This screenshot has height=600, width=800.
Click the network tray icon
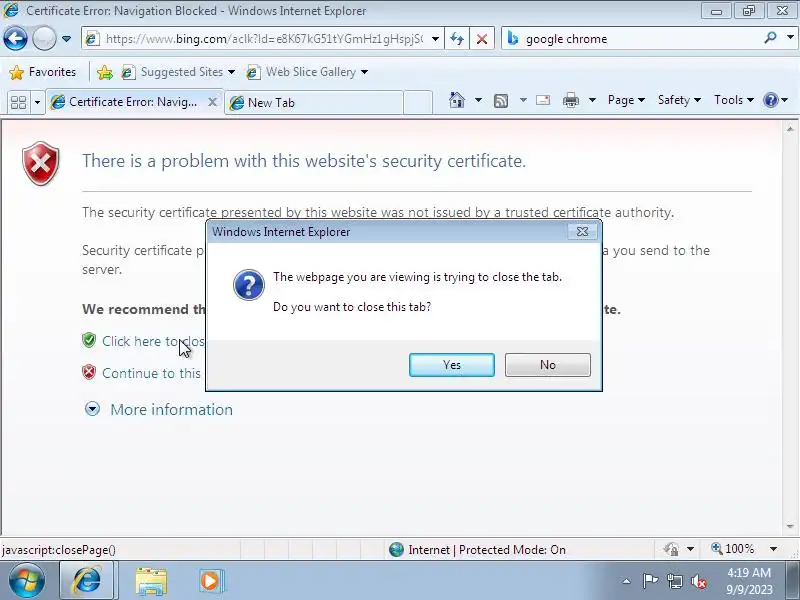pyautogui.click(x=674, y=581)
